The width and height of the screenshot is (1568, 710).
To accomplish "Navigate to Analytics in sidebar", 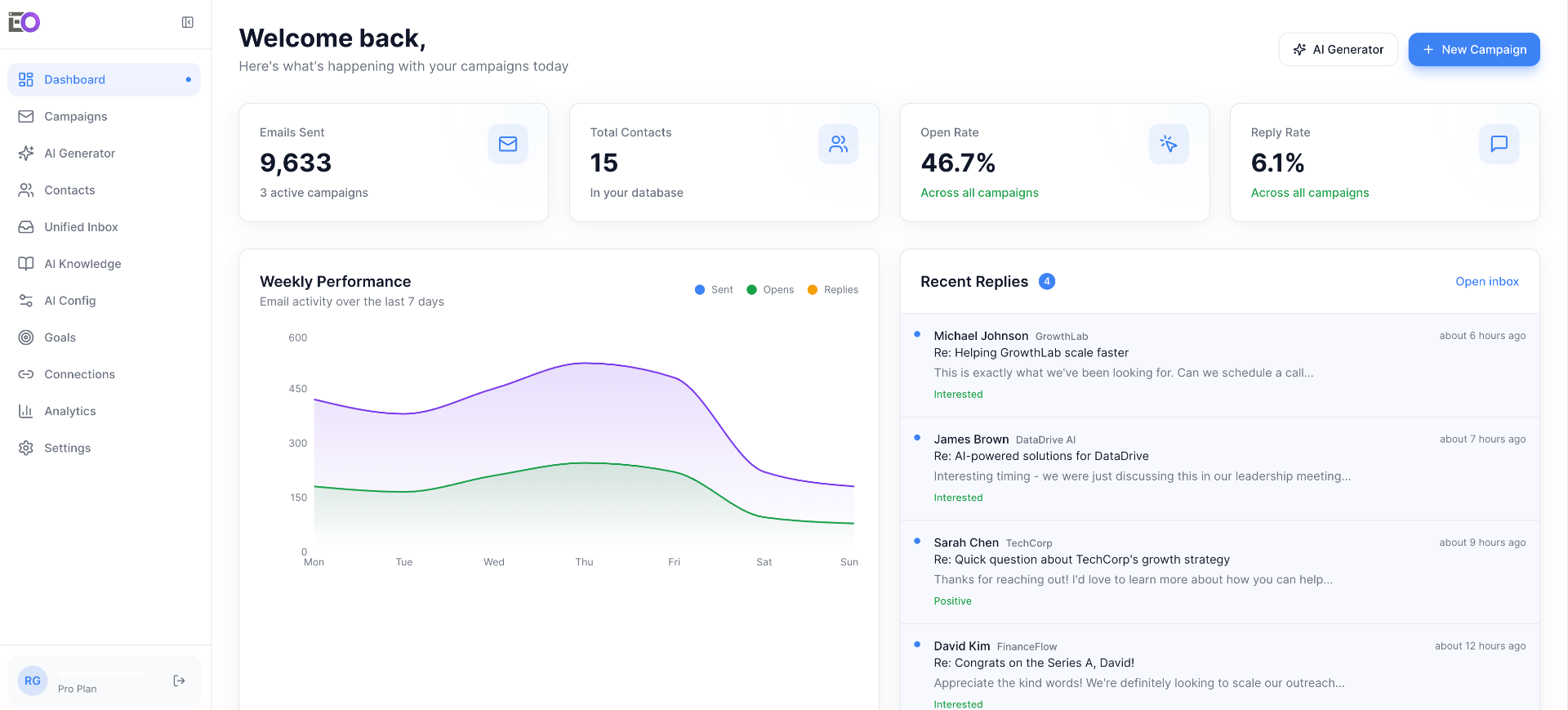I will (x=69, y=411).
